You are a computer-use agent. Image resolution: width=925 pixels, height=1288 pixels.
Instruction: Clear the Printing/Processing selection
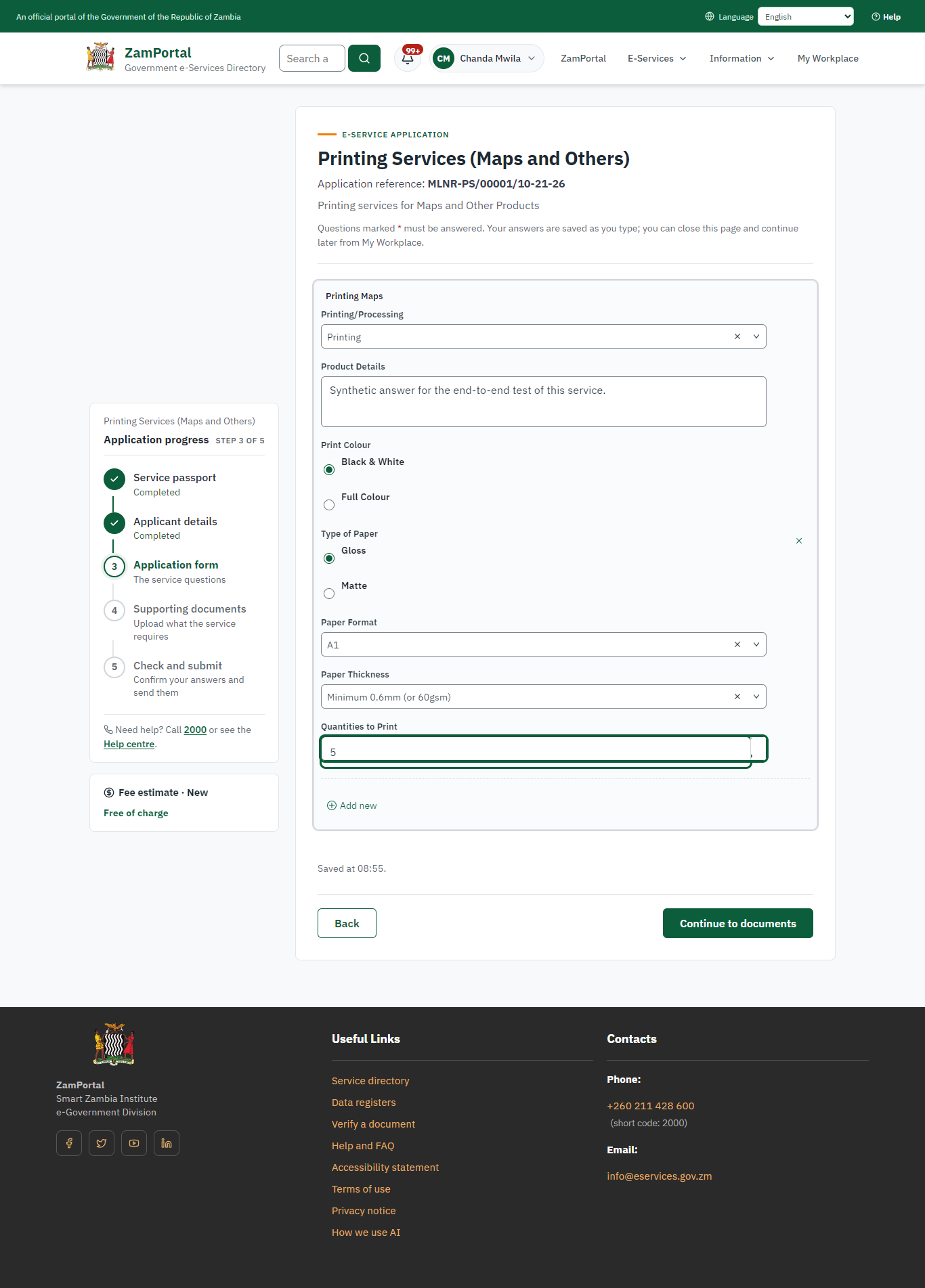coord(737,336)
